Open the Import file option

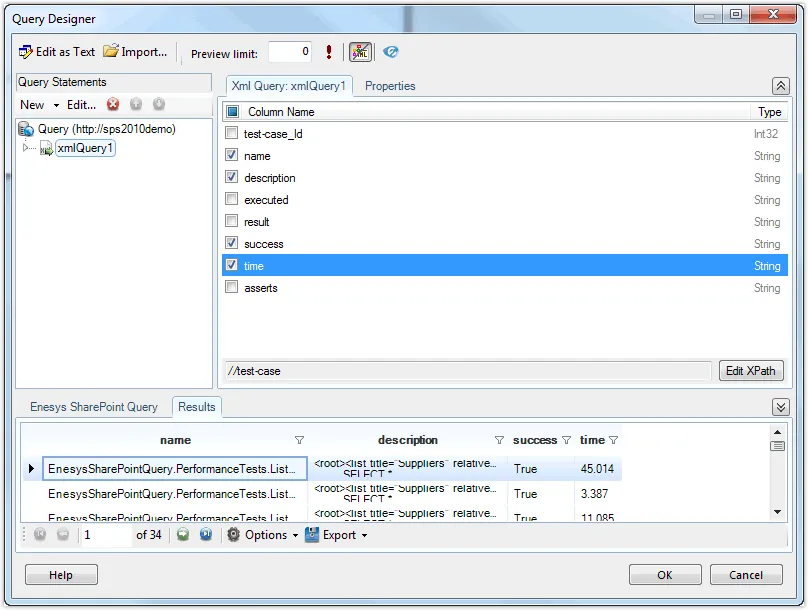point(135,52)
